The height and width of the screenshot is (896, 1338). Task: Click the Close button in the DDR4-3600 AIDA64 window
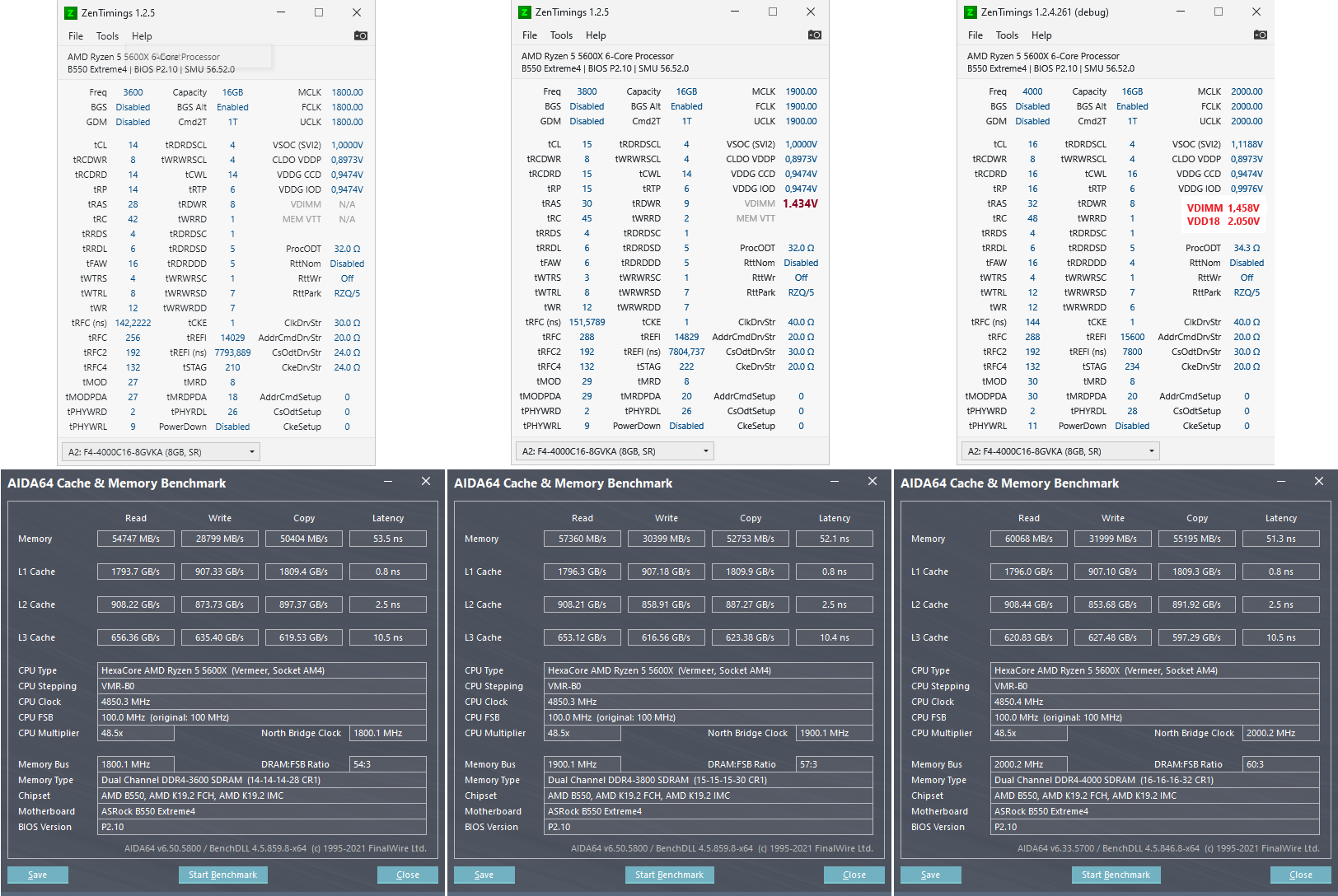tap(408, 875)
